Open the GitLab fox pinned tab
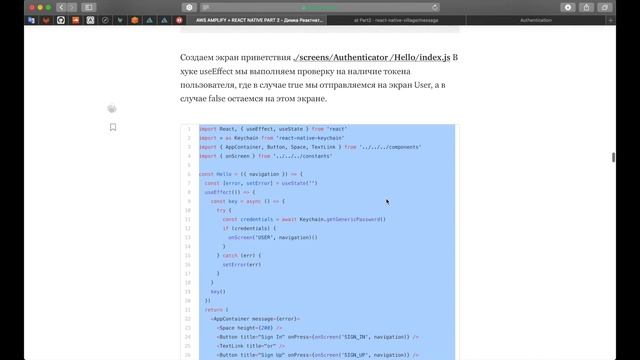This screenshot has width=640, height=360. (46, 20)
